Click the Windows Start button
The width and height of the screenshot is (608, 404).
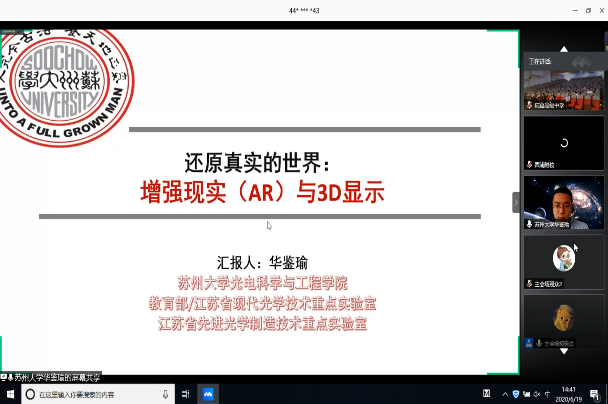(10, 394)
